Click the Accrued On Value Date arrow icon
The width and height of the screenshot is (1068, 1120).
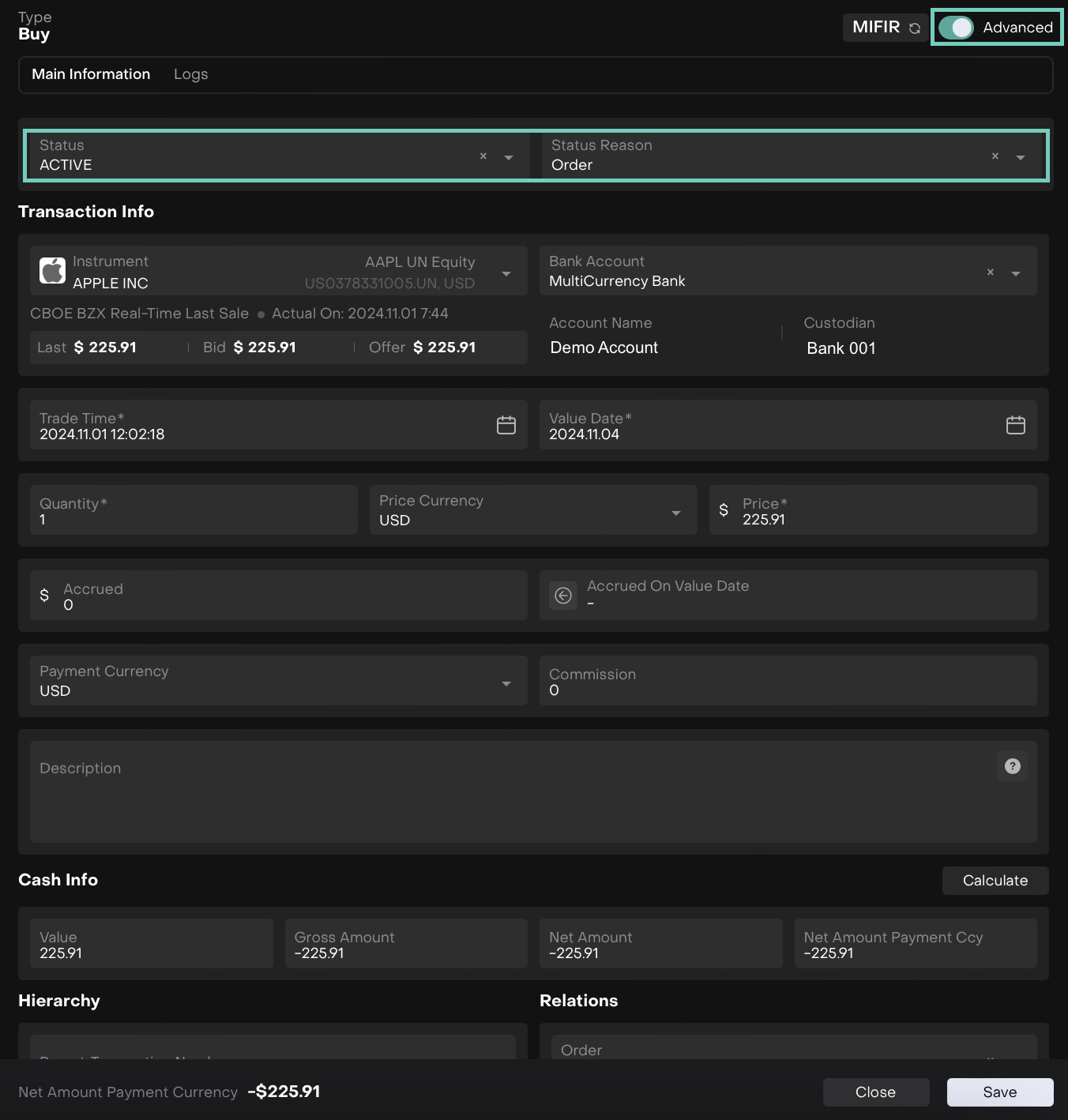tap(563, 596)
